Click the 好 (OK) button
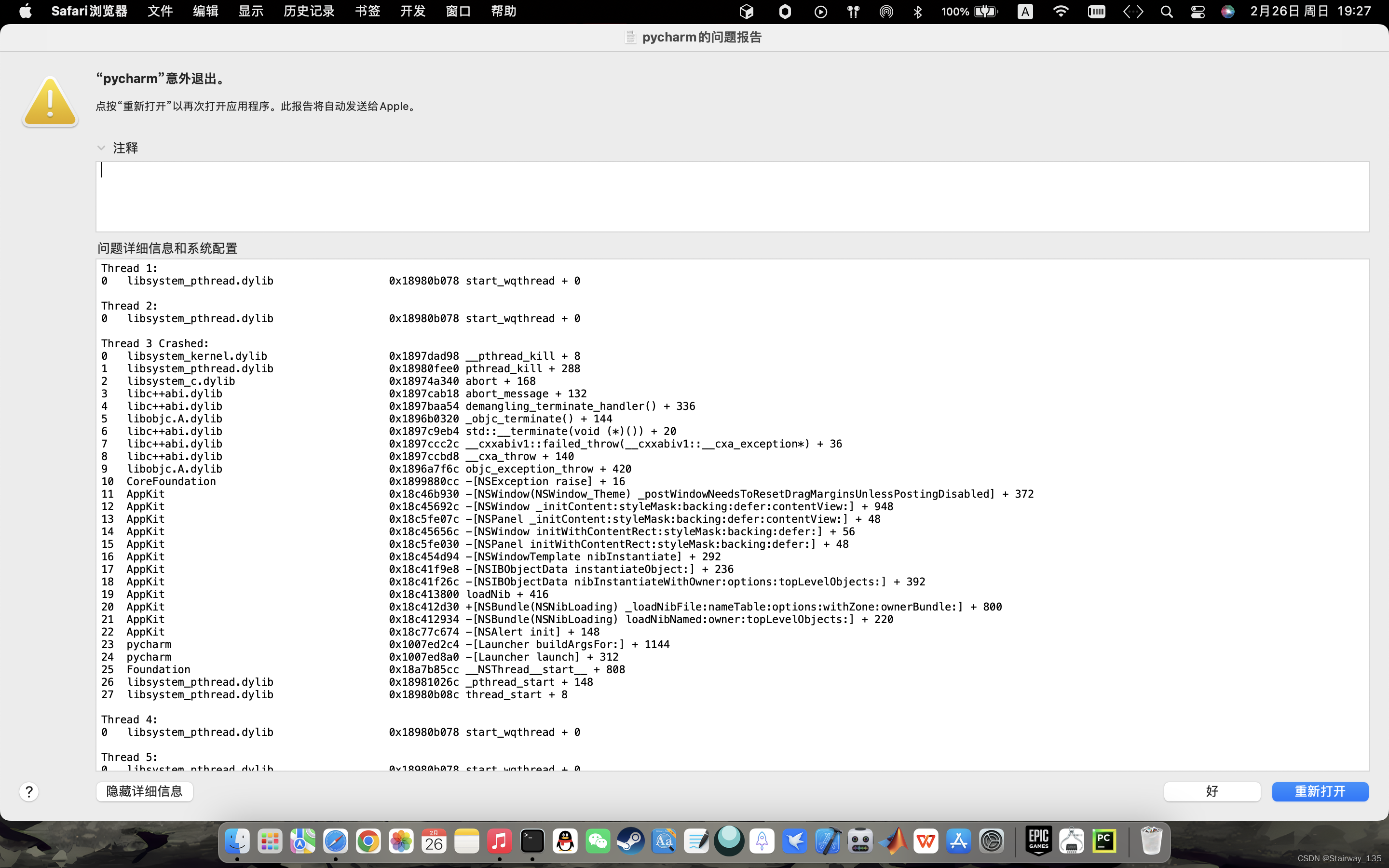The width and height of the screenshot is (1389, 868). point(1212,791)
